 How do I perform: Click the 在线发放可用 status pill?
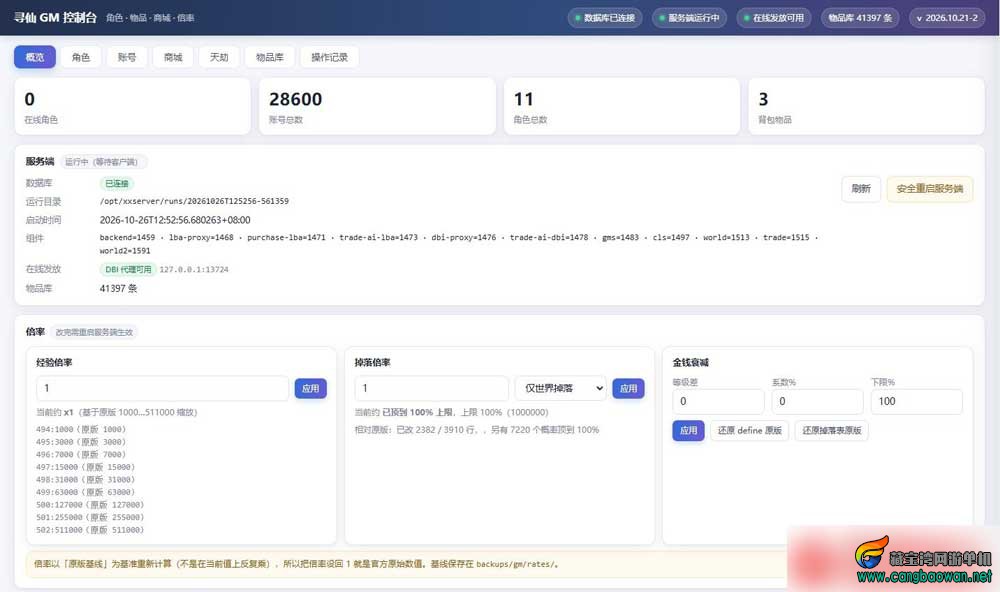[774, 18]
